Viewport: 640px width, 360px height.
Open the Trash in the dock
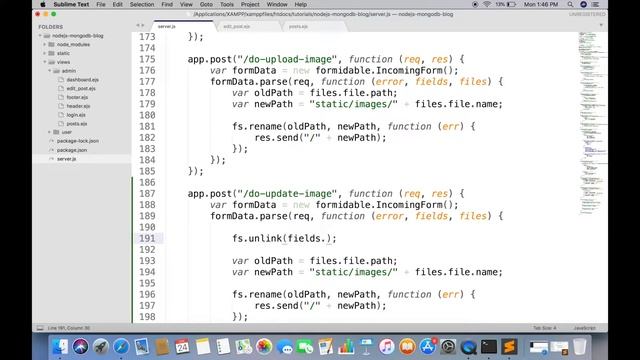pyautogui.click(x=580, y=347)
